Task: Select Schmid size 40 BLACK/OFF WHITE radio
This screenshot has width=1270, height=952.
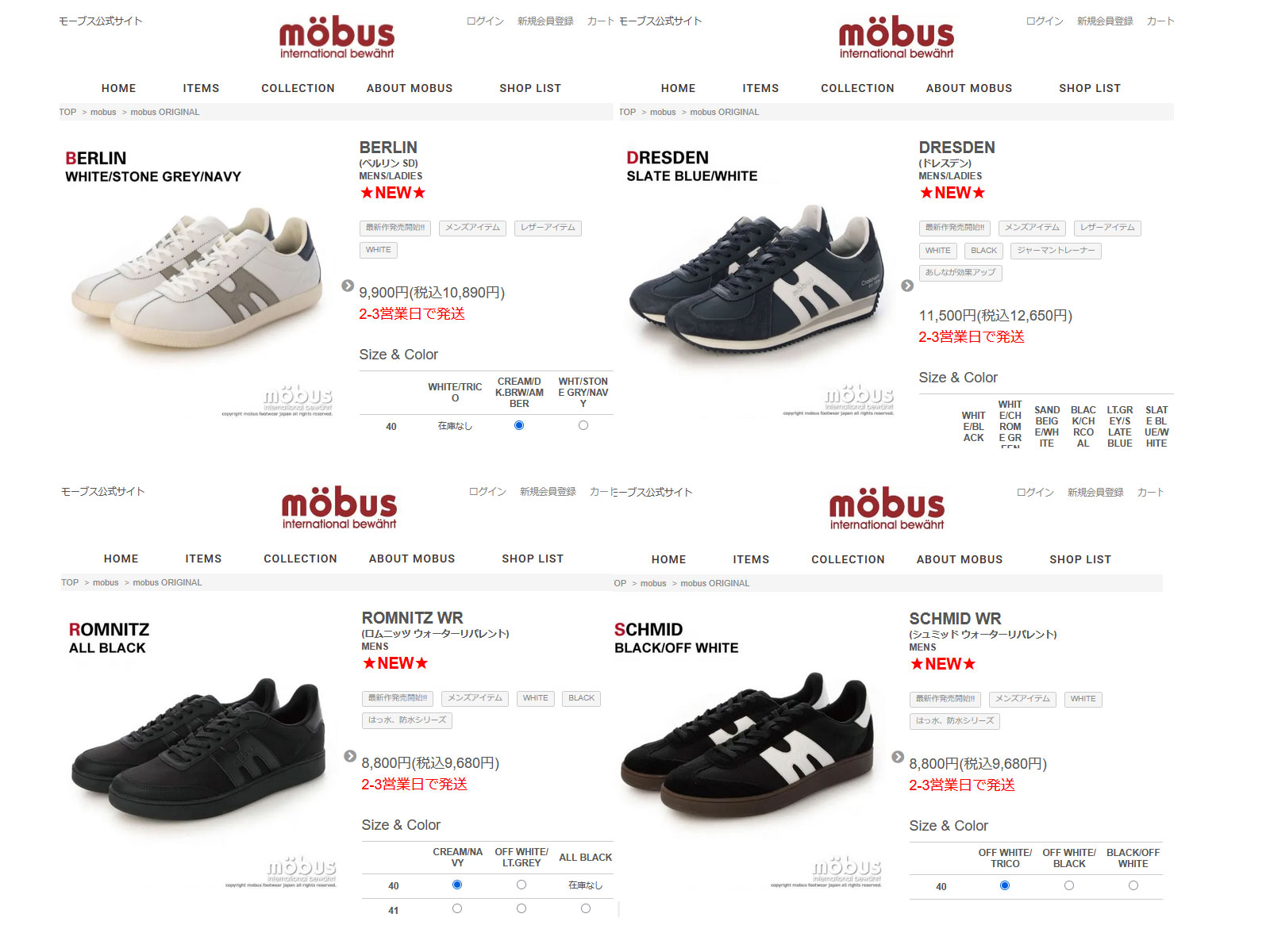Action: pyautogui.click(x=1133, y=885)
